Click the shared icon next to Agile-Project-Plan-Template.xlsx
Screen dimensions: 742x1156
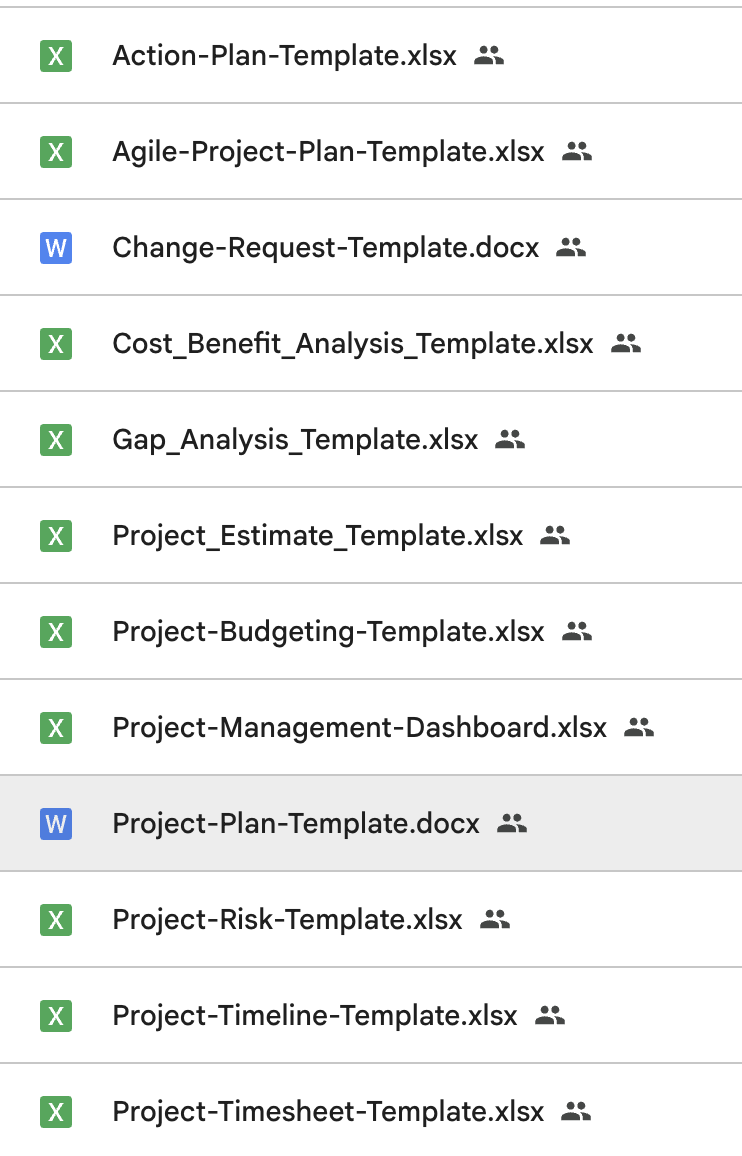[577, 151]
